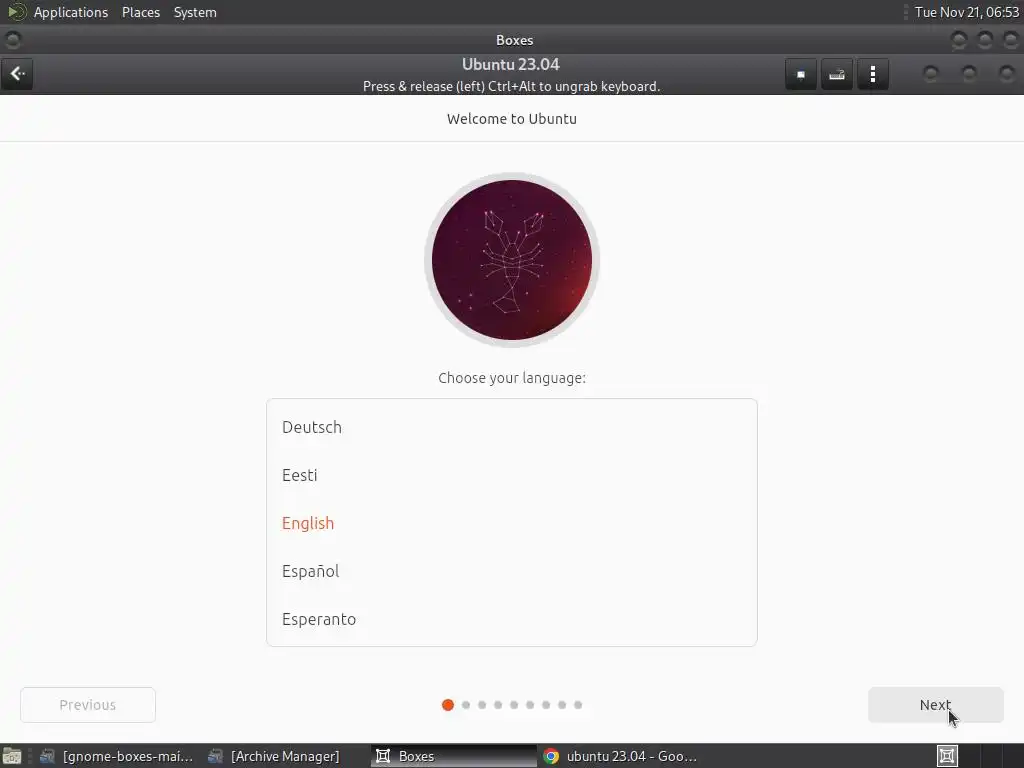Click the Next button

coord(935,705)
